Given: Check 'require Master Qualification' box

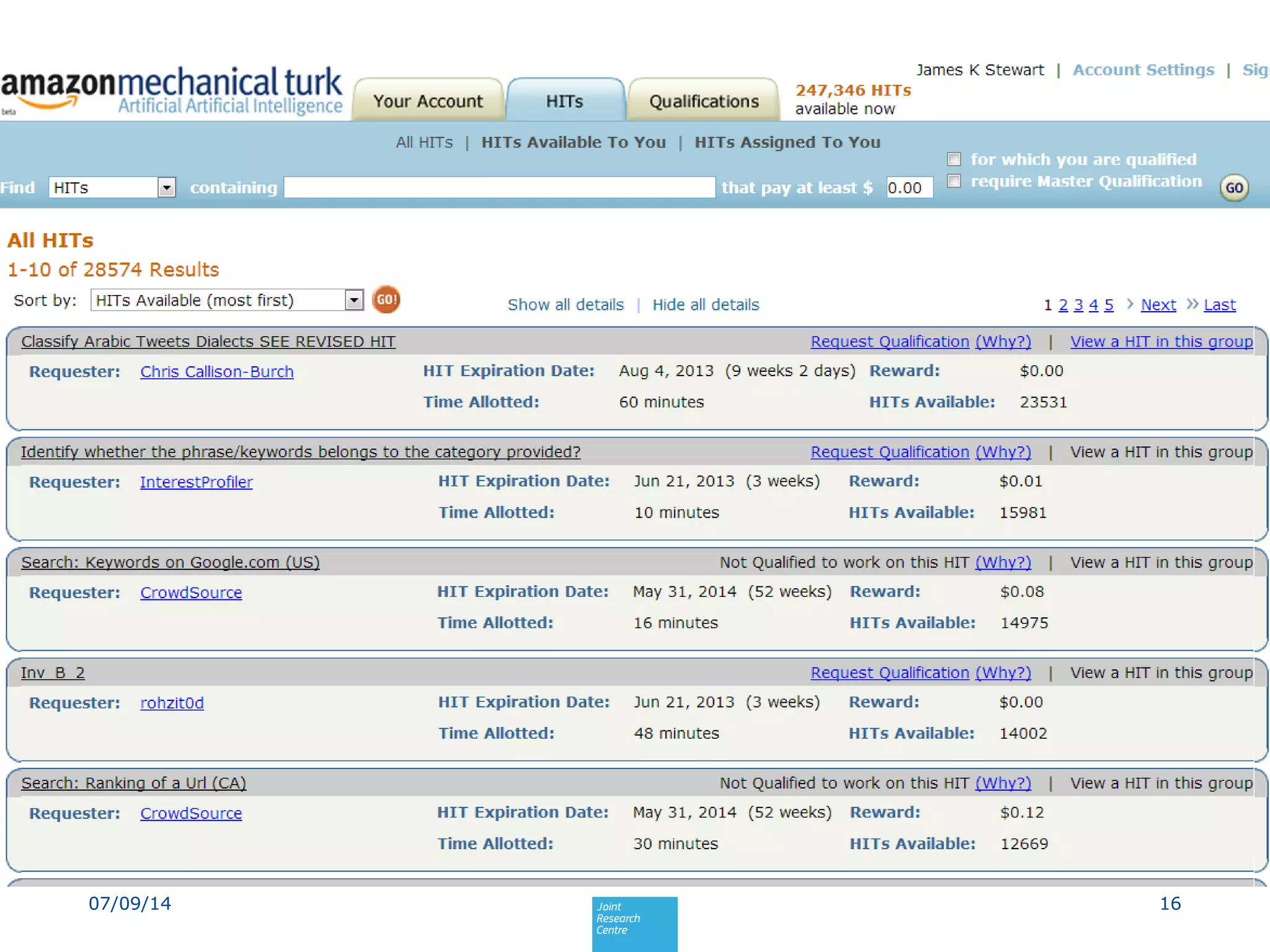Looking at the screenshot, I should 954,182.
